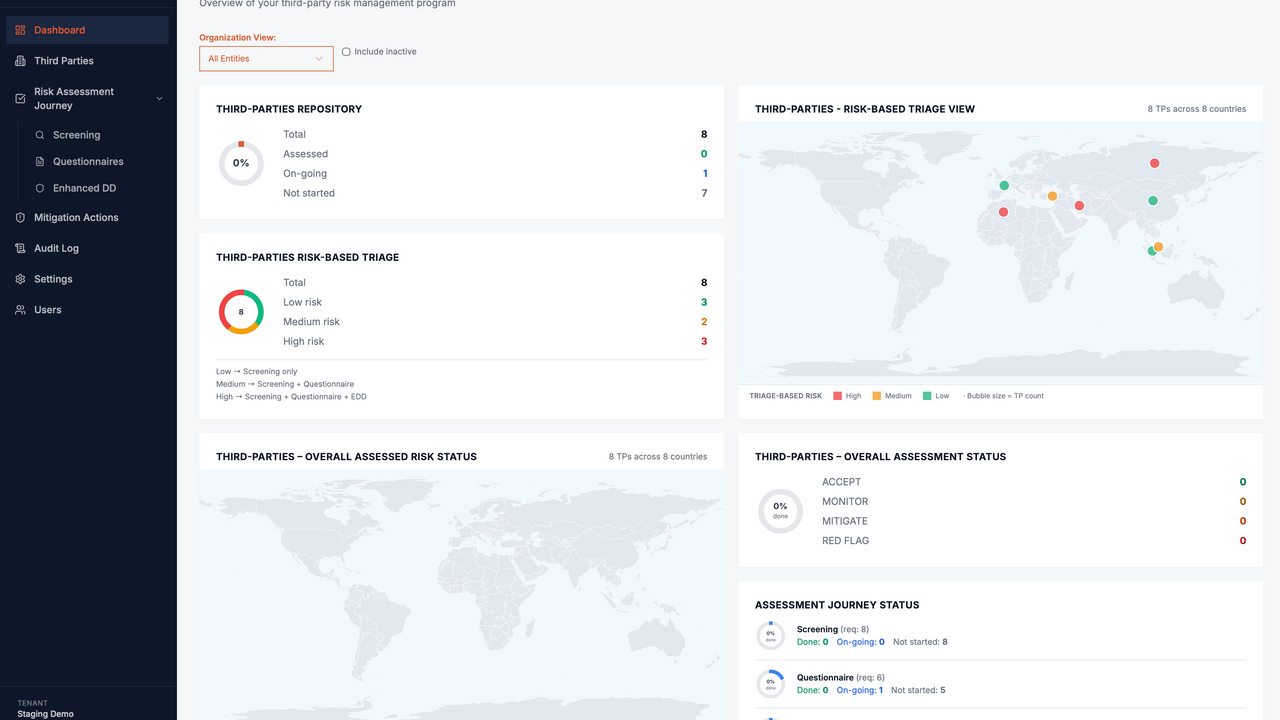The height and width of the screenshot is (720, 1280).
Task: Click the Mitigation Actions shield icon
Action: pos(20,218)
